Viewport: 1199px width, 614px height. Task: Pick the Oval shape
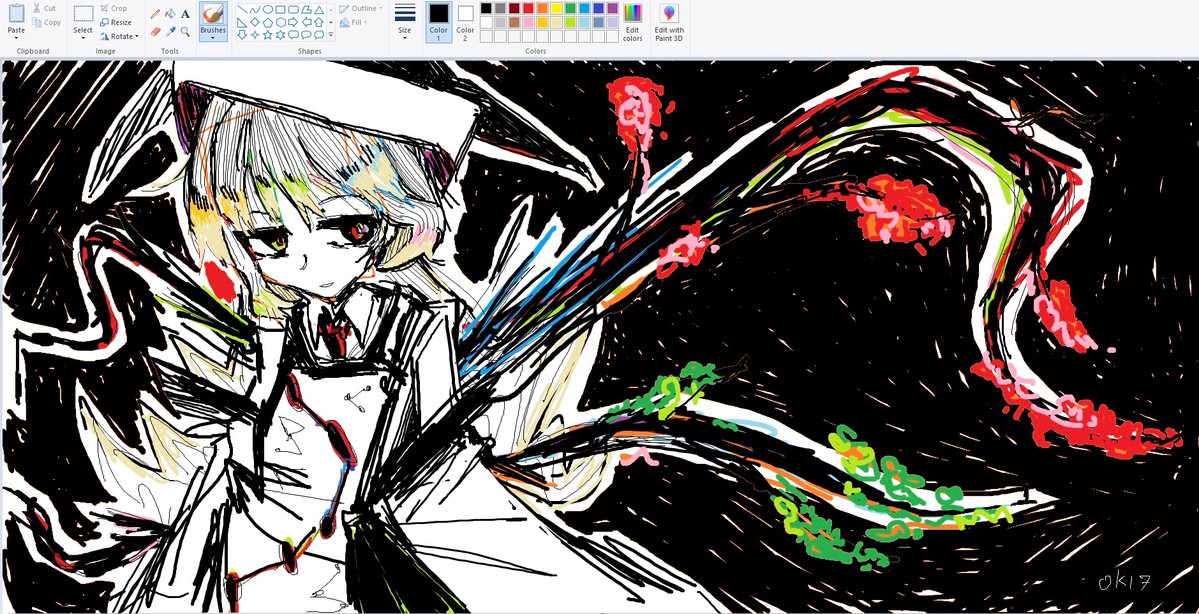click(268, 10)
